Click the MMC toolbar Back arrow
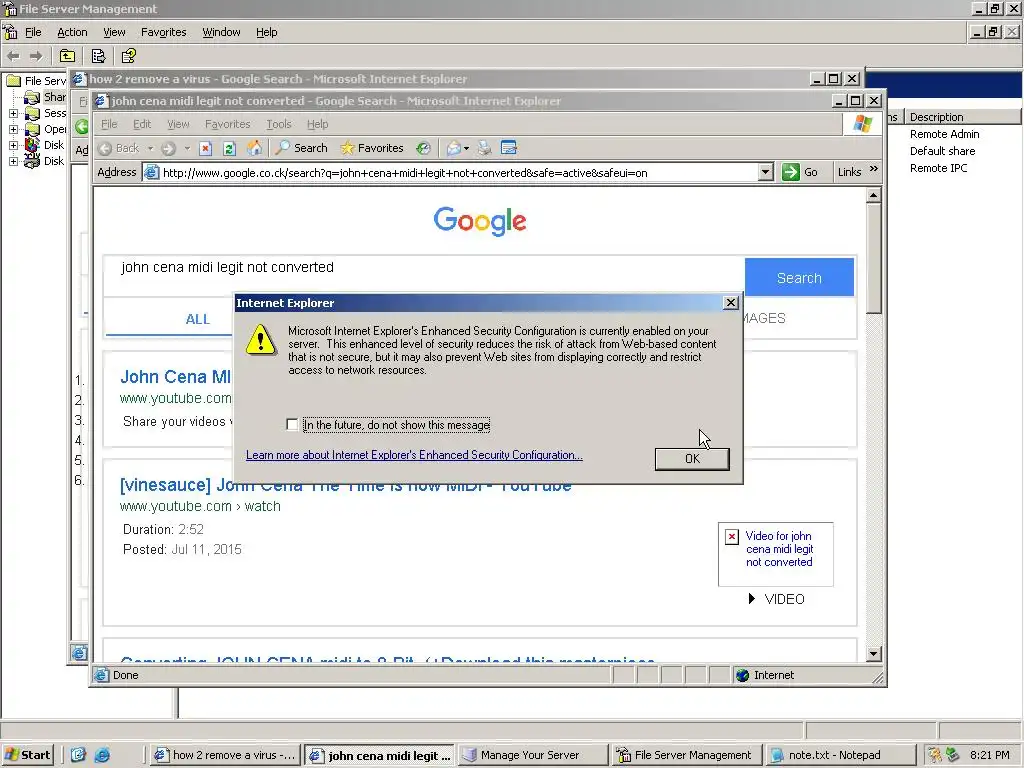The height and width of the screenshot is (768, 1024). [14, 56]
